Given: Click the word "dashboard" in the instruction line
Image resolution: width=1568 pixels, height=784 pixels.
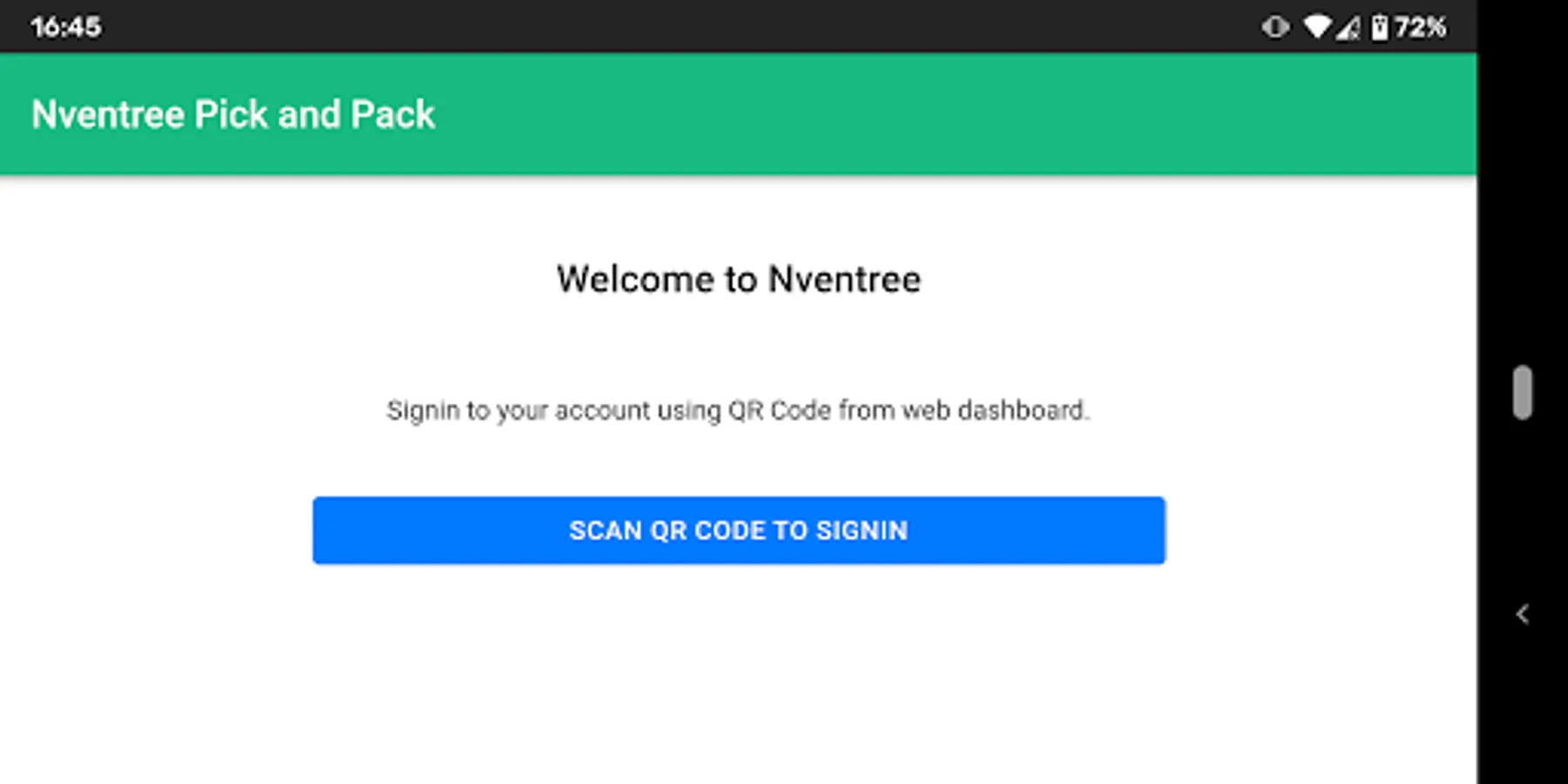Looking at the screenshot, I should pos(1023,409).
